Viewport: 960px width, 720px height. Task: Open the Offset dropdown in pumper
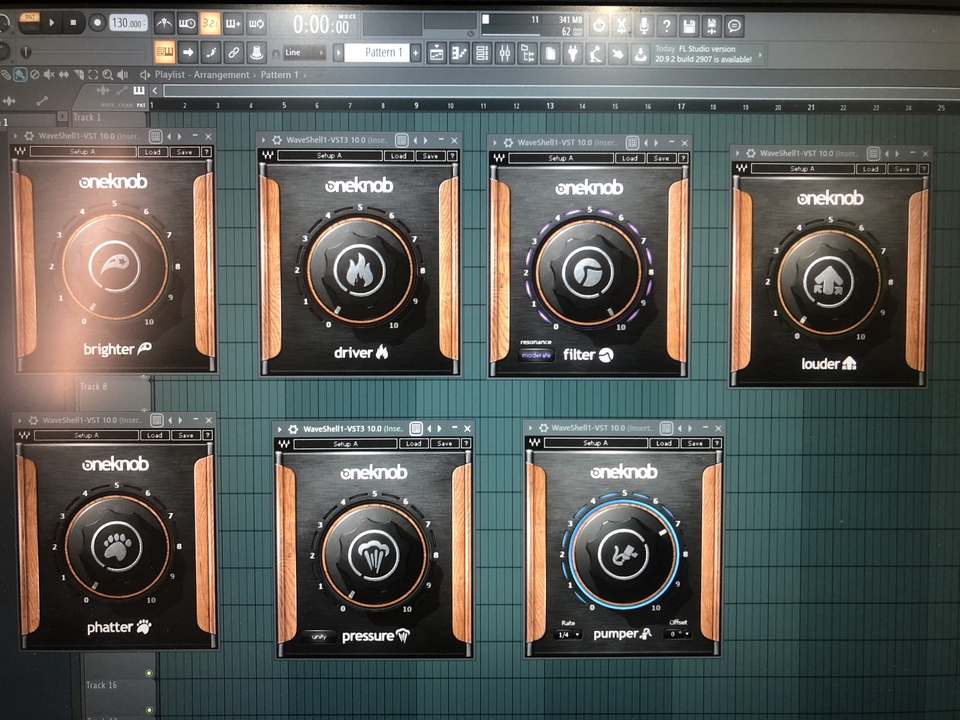coord(678,634)
